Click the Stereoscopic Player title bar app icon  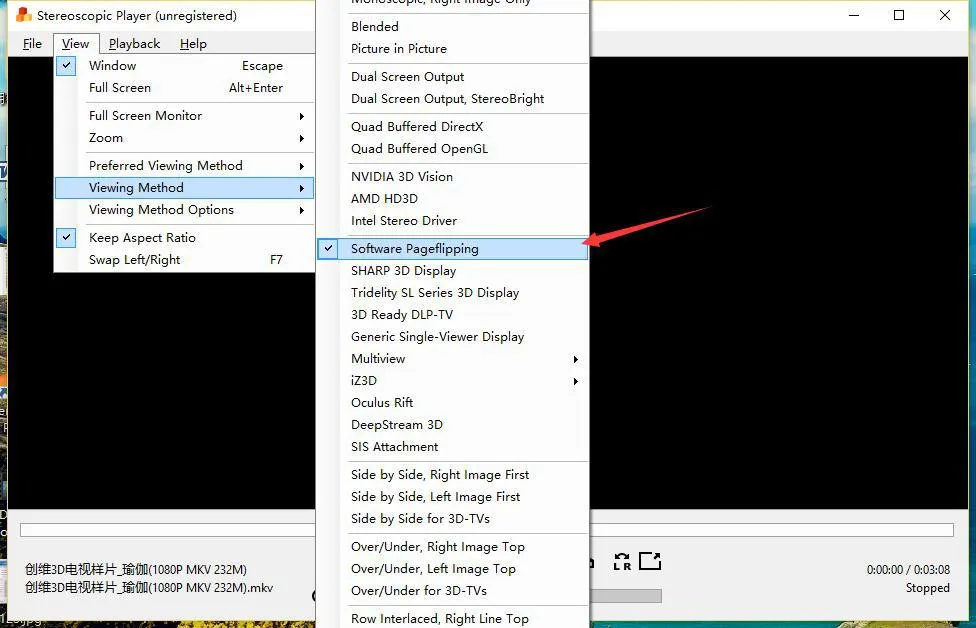coord(24,15)
